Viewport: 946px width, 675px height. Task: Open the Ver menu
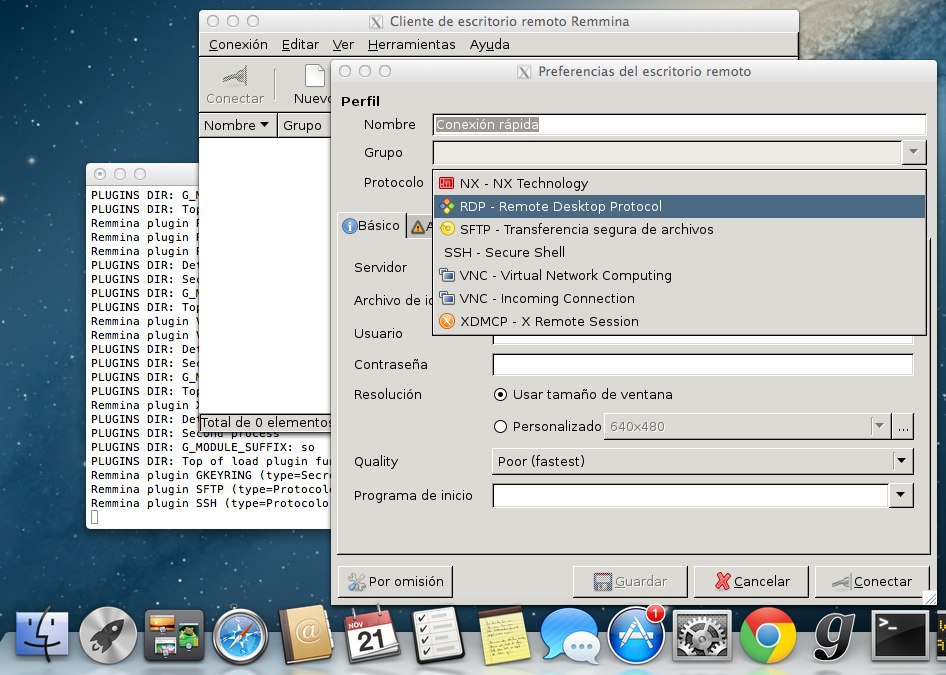pyautogui.click(x=343, y=45)
